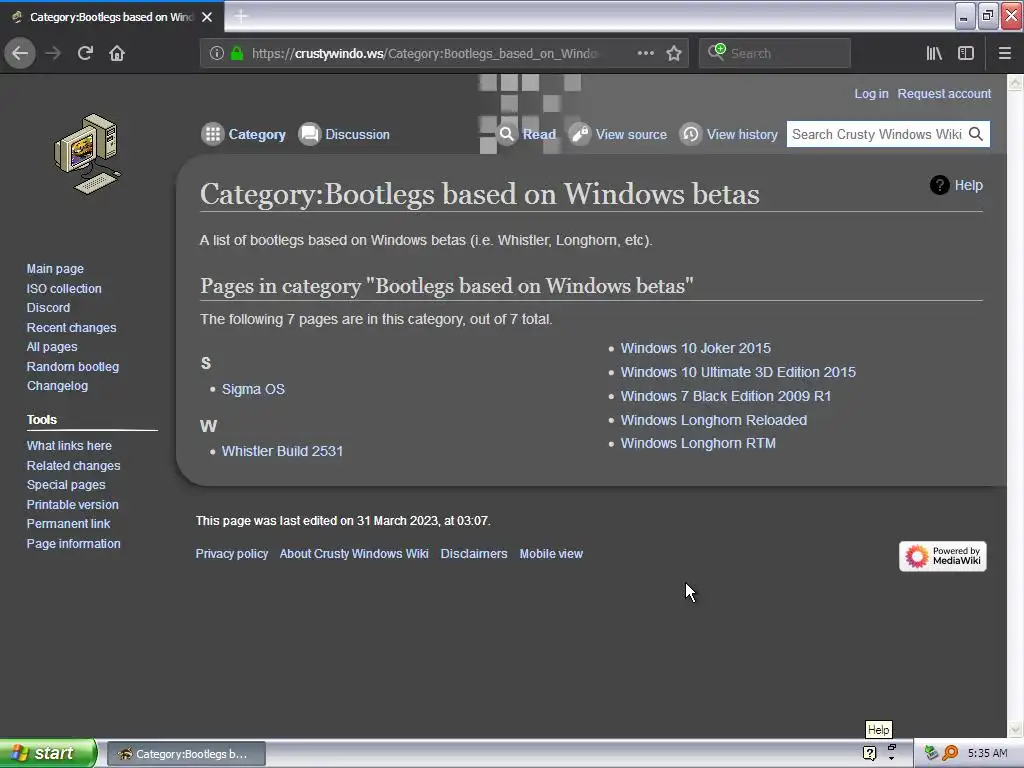The height and width of the screenshot is (768, 1024).
Task: Open Windows 10 Ultimate 3D Edition 2015
Action: 738,372
